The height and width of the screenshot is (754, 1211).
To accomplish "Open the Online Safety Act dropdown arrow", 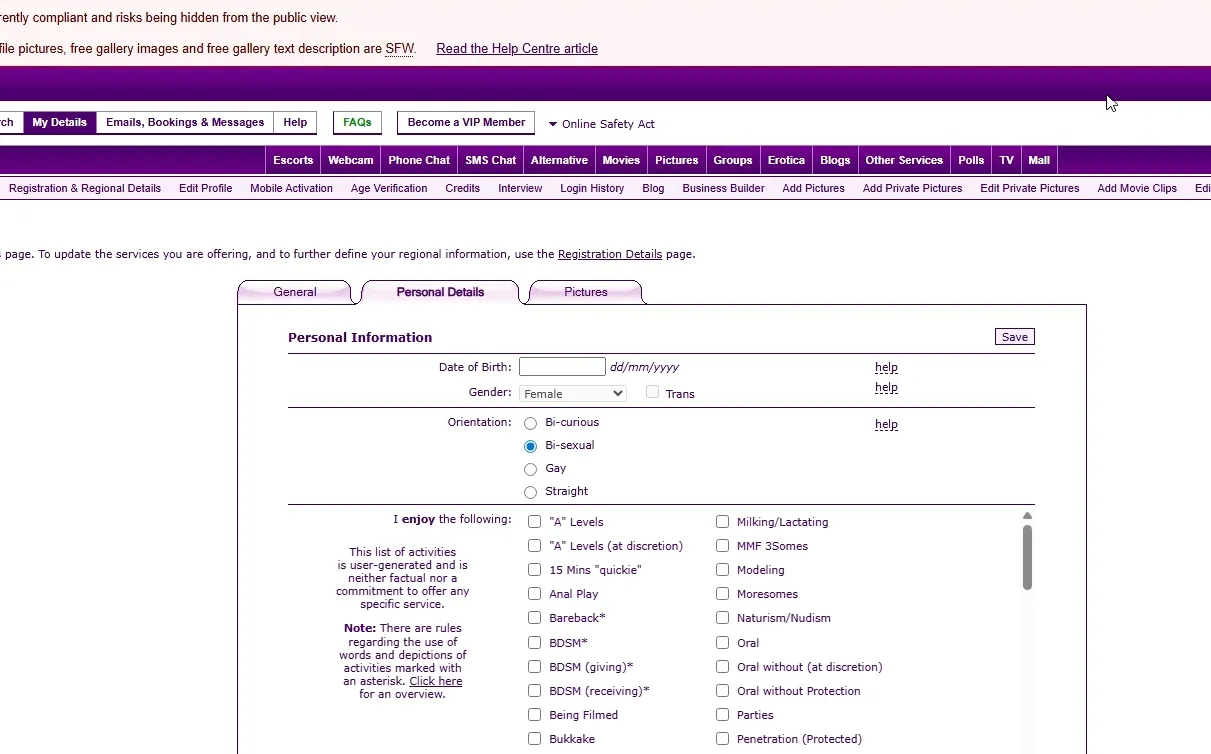I will coord(553,124).
